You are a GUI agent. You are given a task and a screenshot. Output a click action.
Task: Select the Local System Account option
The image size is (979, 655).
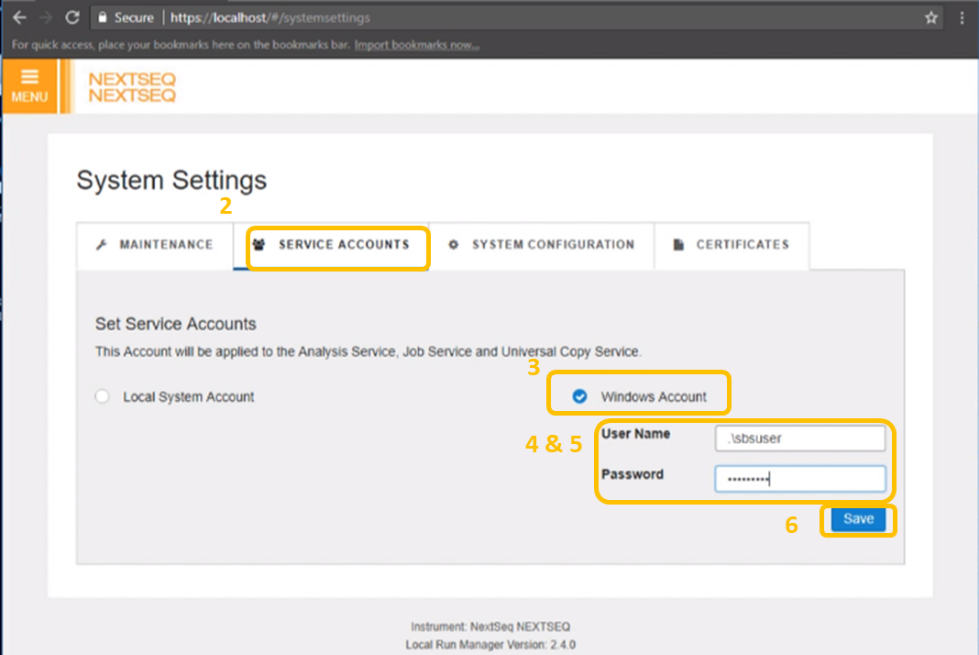coord(102,397)
